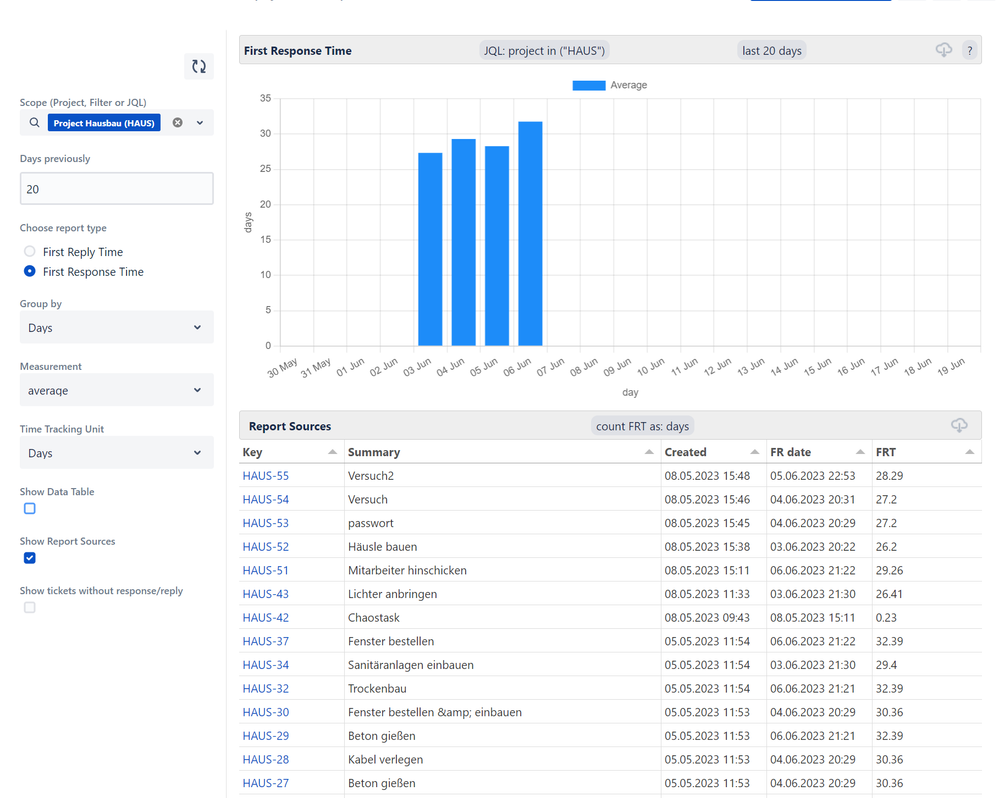This screenshot has height=798, width=999.
Task: Download the First Response Time chart
Action: pos(943,50)
